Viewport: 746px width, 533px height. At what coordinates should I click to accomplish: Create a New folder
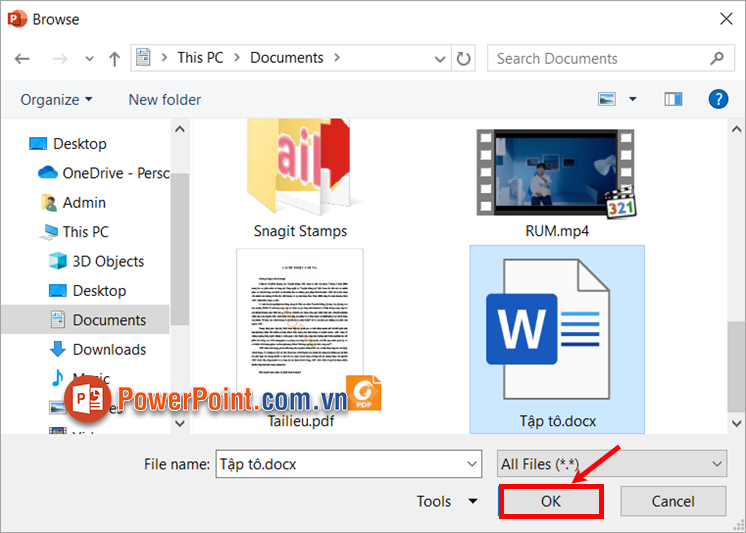tap(165, 99)
